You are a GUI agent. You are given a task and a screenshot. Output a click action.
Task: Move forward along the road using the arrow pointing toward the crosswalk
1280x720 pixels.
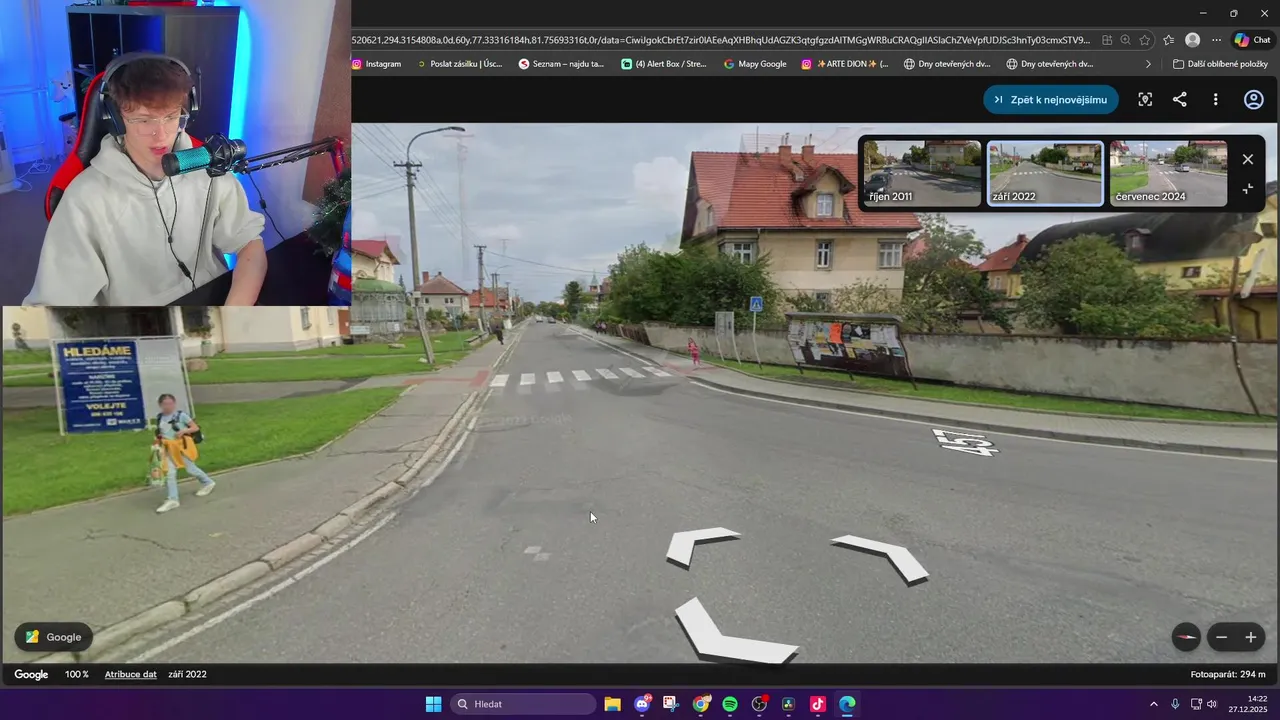click(x=701, y=545)
